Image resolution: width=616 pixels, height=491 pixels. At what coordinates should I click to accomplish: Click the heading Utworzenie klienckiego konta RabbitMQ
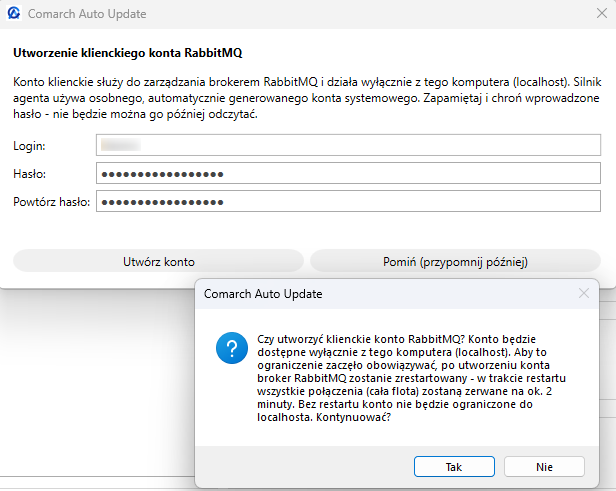click(128, 53)
